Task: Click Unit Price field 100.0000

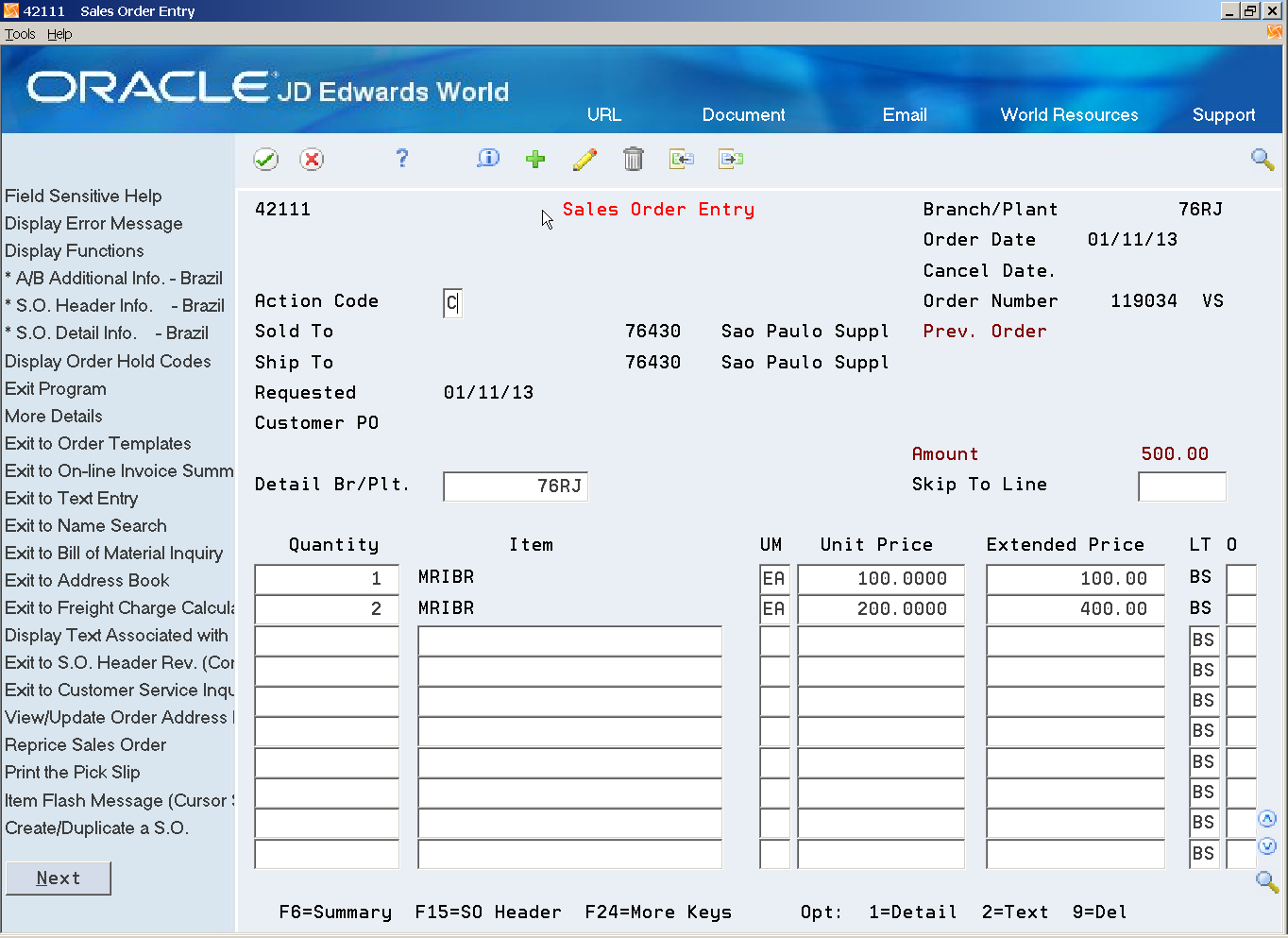Action: [x=881, y=579]
